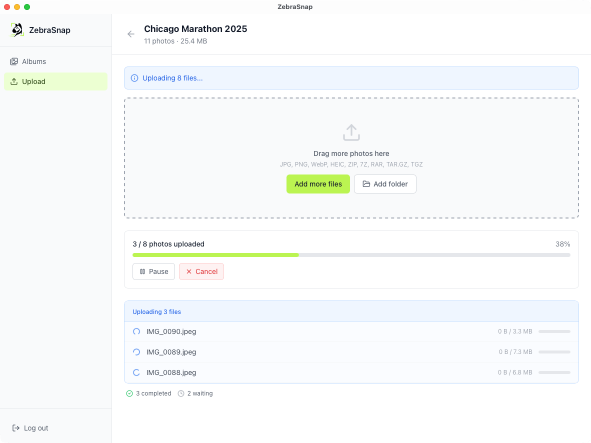This screenshot has width=591, height=443.
Task: Select the Upload sidebar item
Action: (x=56, y=81)
